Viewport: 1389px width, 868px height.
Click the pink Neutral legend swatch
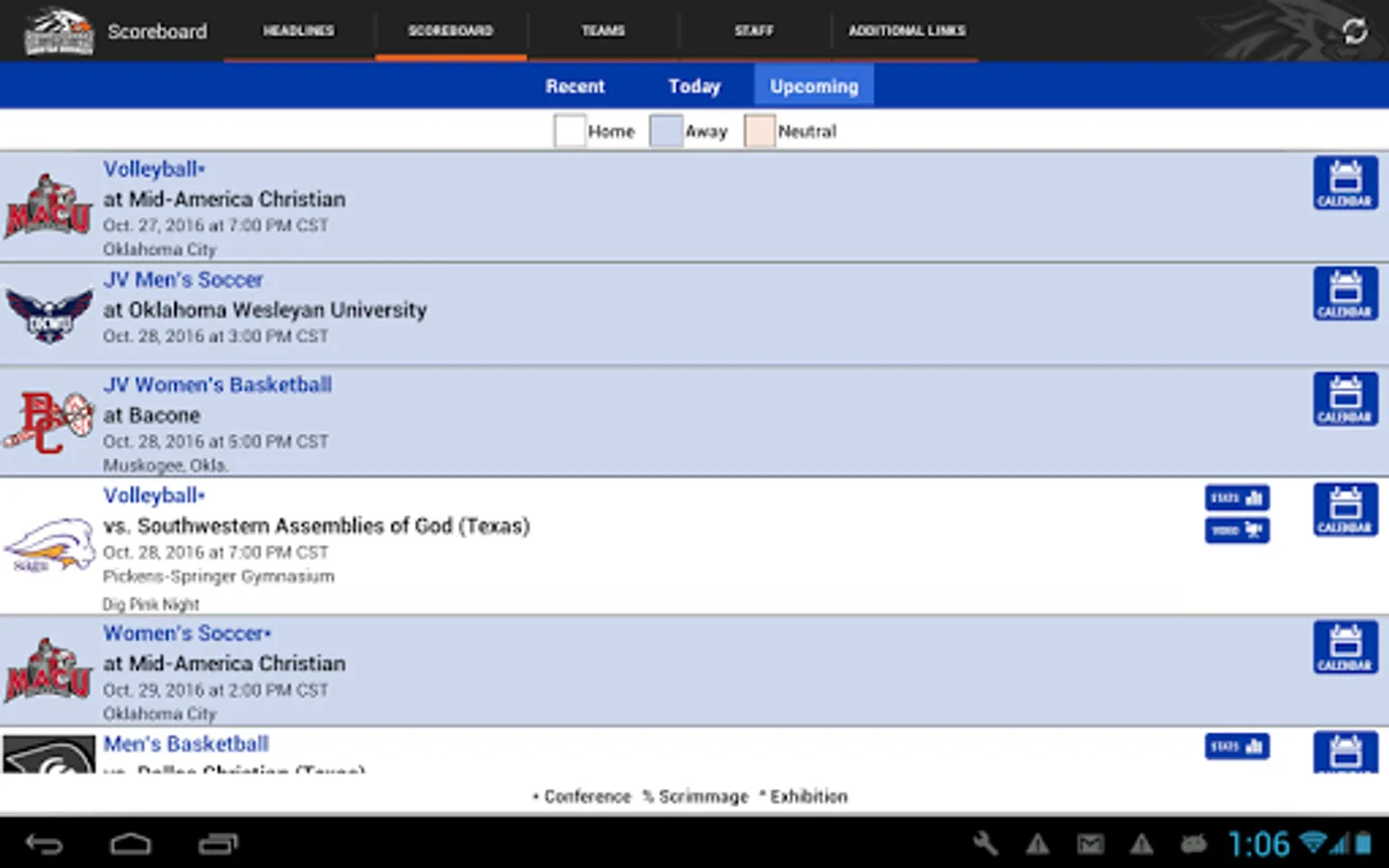[759, 131]
